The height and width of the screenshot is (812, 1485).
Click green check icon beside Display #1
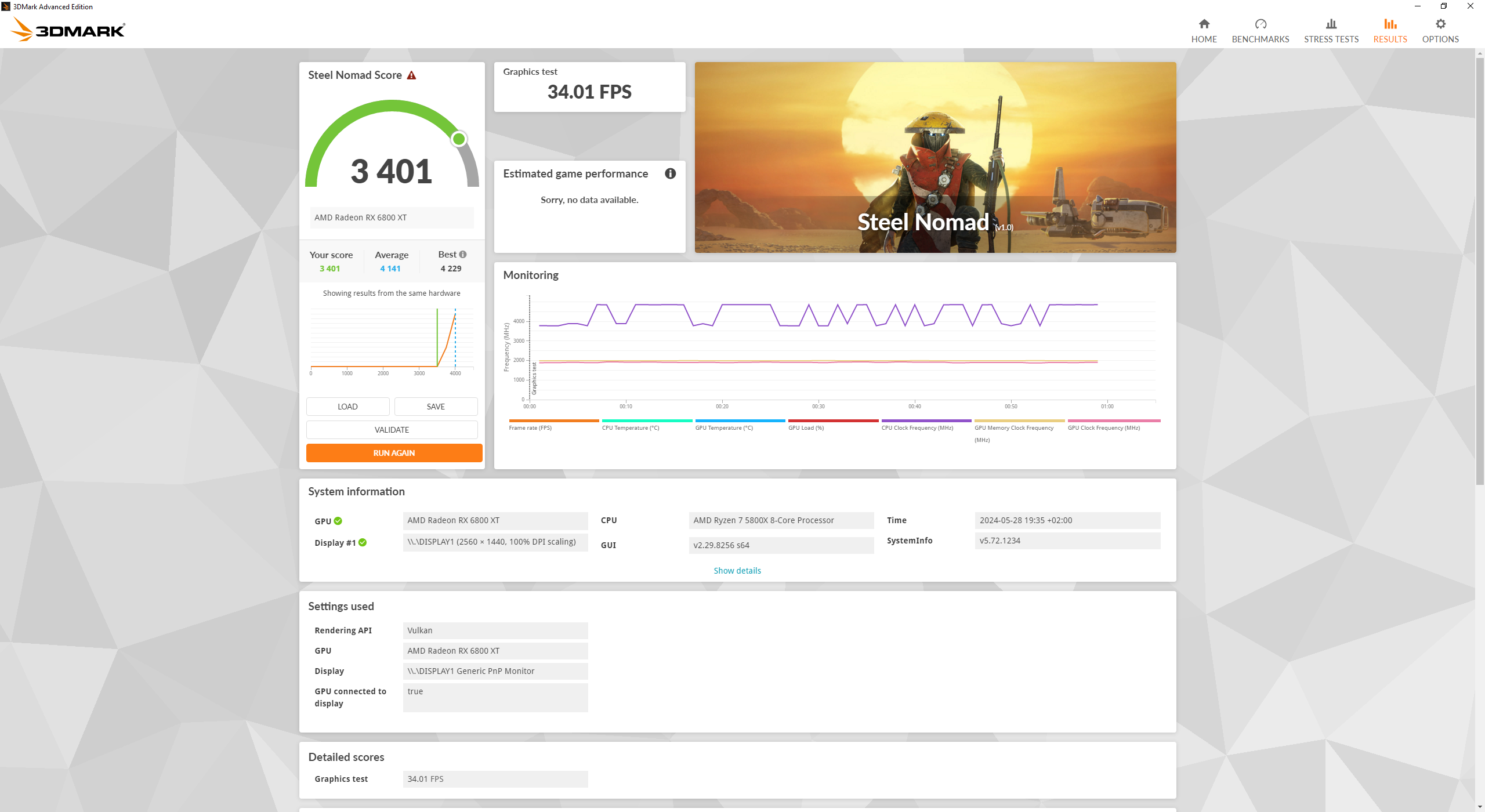coord(363,542)
